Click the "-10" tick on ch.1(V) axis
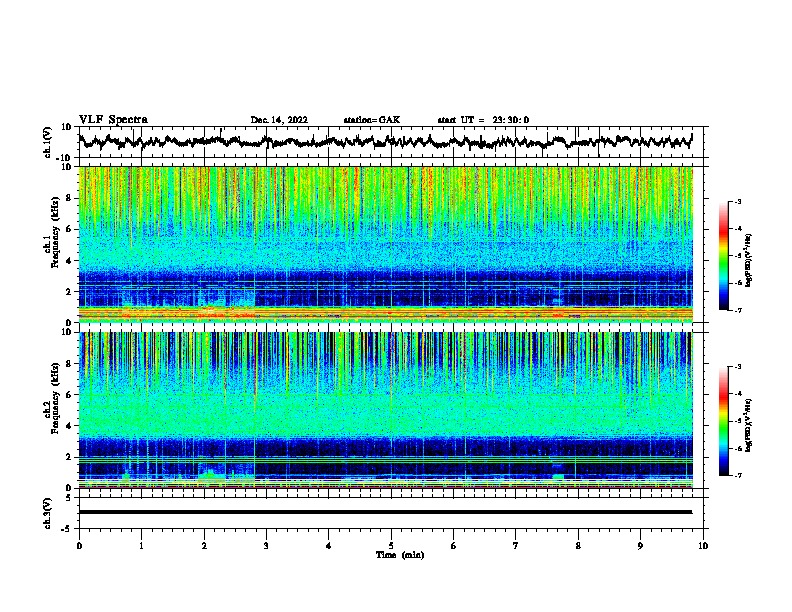Screen dimensions: 792x612 [64, 158]
